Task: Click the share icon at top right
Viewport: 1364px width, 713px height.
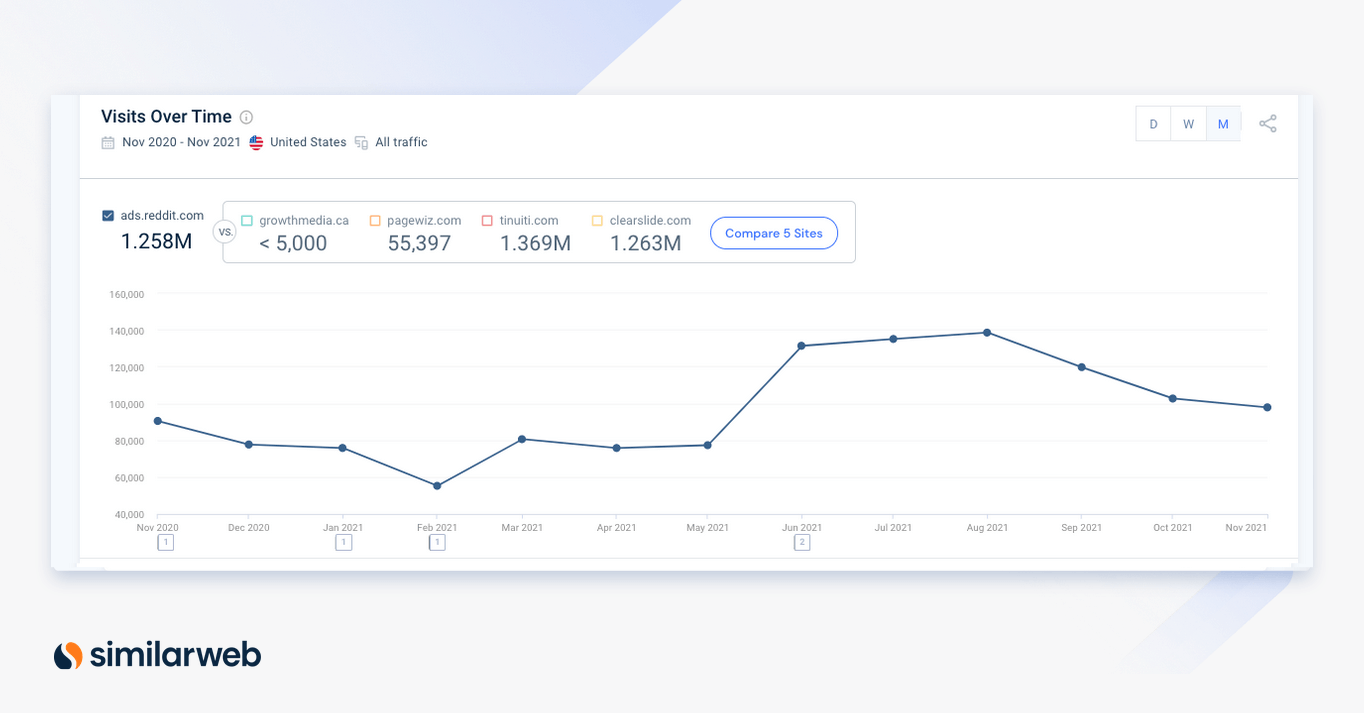Action: point(1268,124)
